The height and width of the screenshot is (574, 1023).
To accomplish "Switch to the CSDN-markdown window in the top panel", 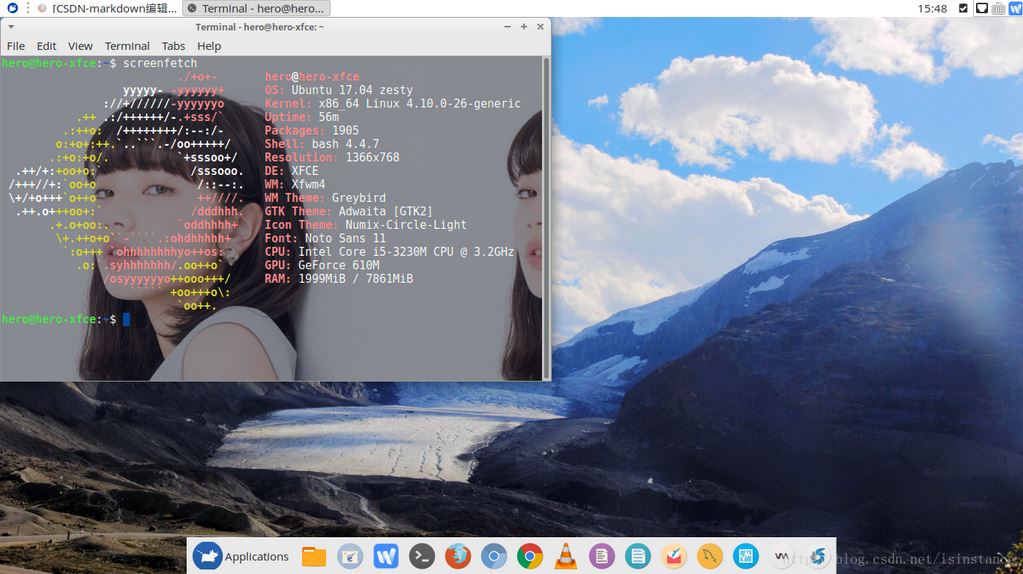I will (107, 8).
